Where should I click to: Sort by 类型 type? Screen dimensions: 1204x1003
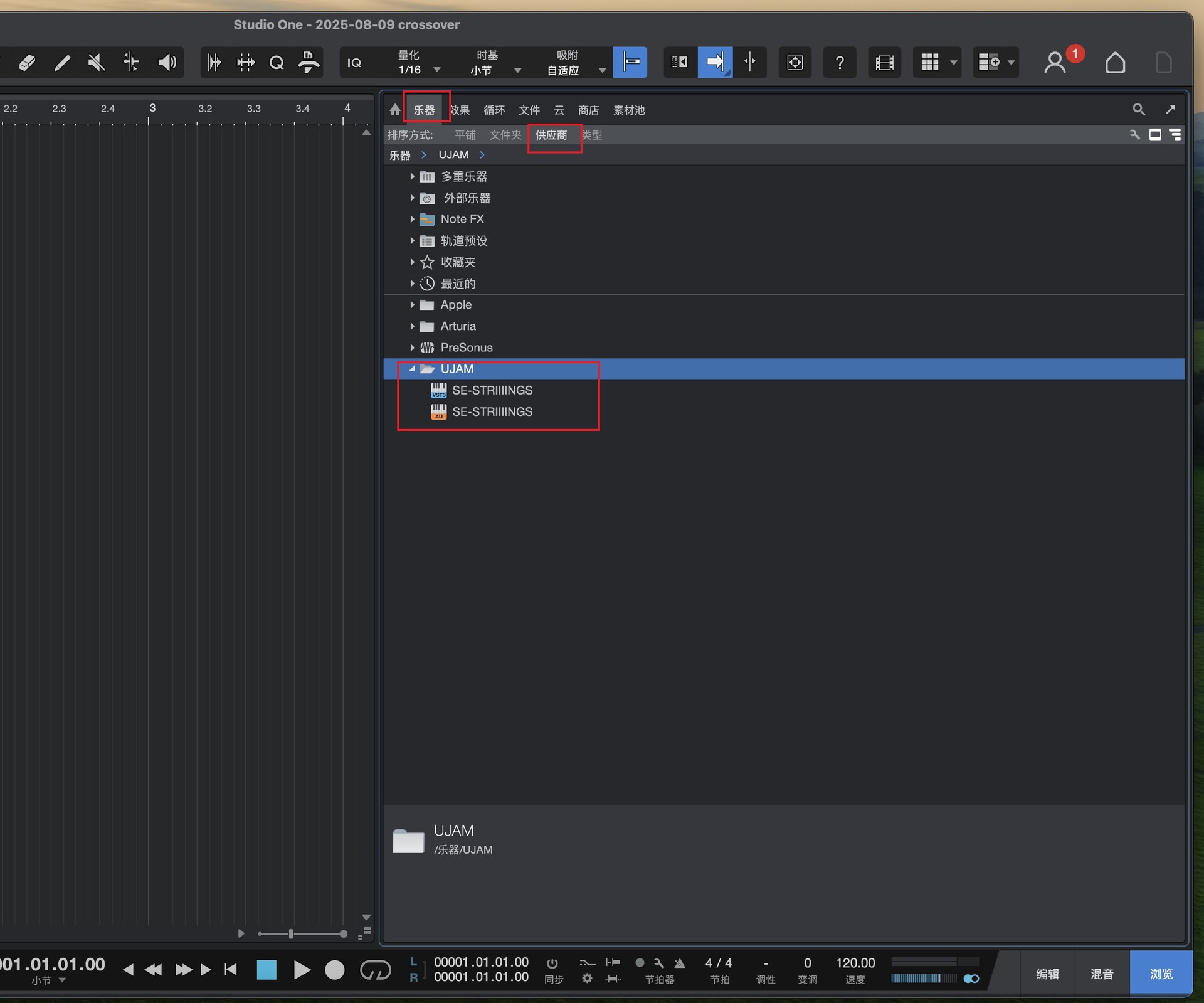point(592,135)
